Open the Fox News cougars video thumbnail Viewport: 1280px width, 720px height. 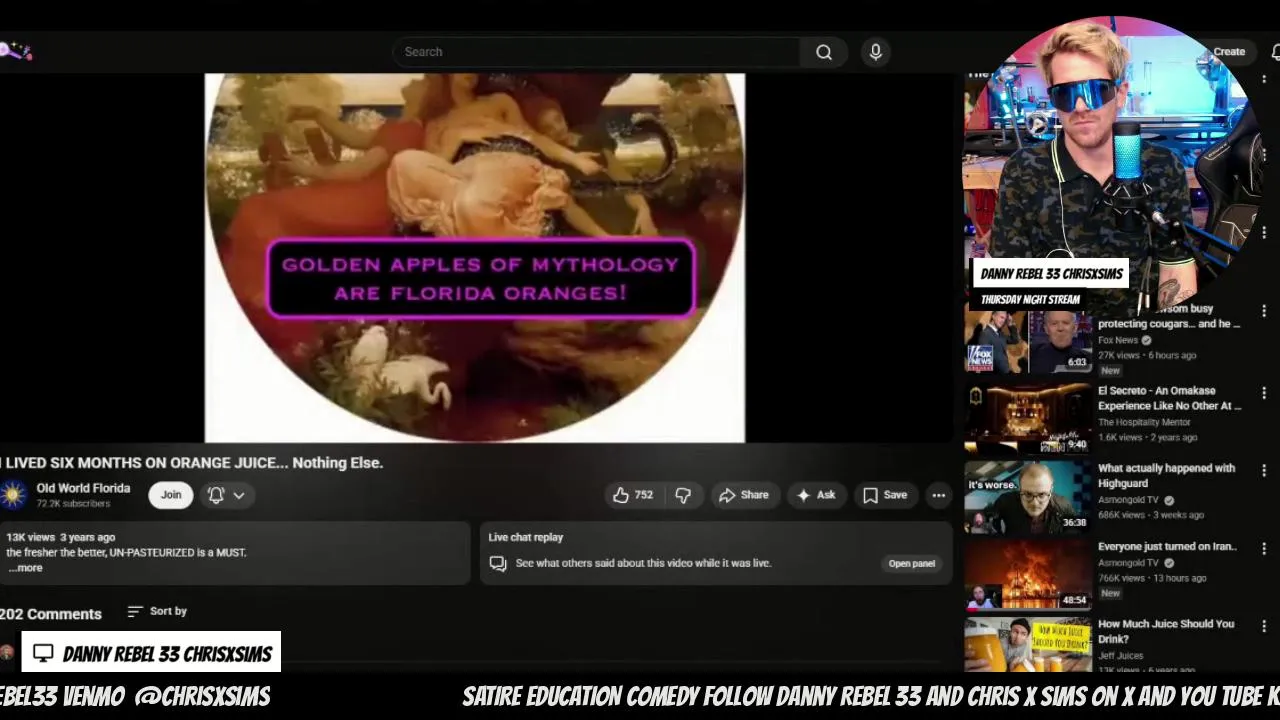click(x=1028, y=341)
